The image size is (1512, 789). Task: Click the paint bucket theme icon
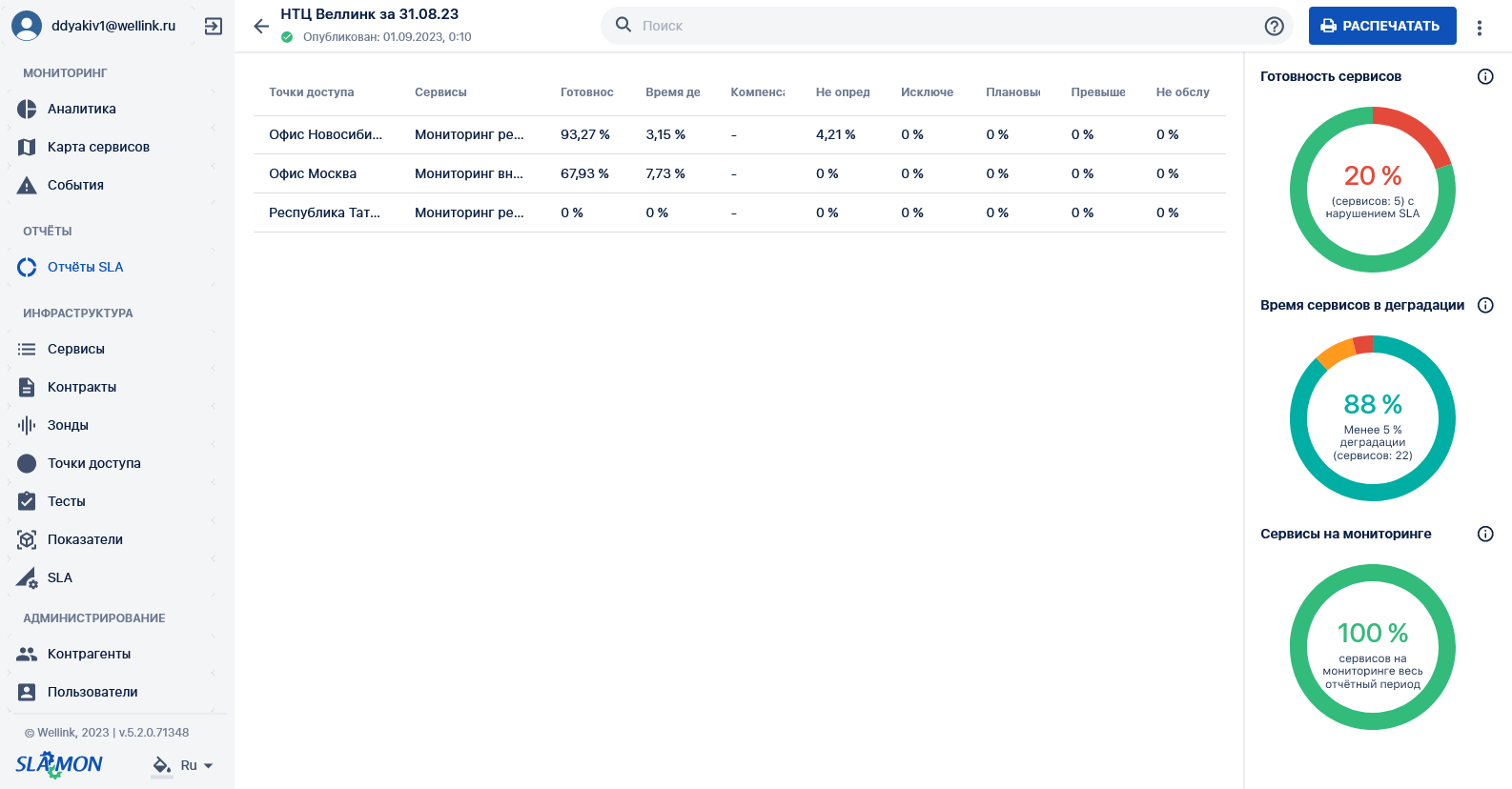[x=162, y=765]
